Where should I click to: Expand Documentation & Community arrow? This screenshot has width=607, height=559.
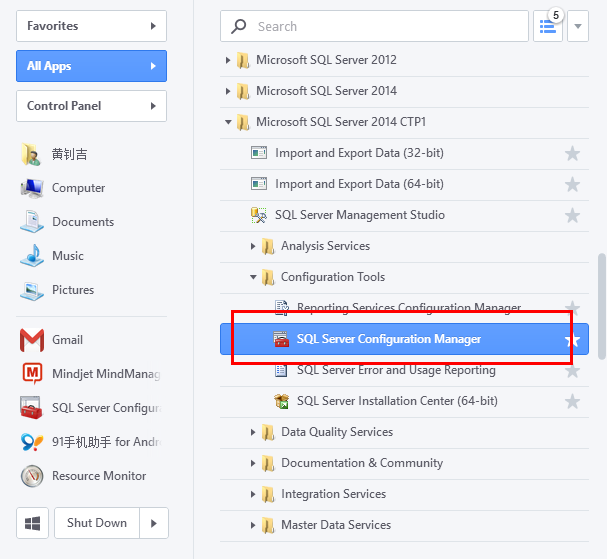tap(253, 463)
